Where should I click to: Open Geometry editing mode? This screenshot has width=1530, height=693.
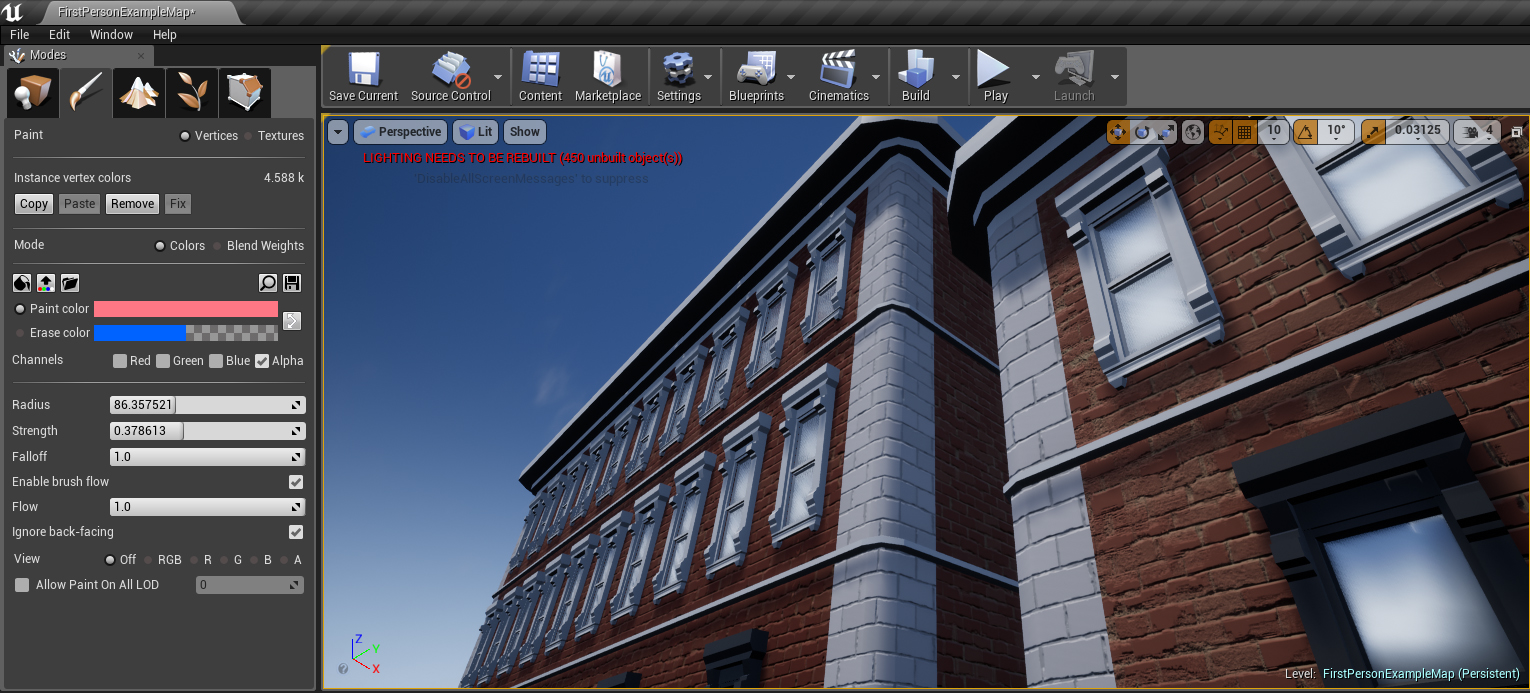point(244,92)
